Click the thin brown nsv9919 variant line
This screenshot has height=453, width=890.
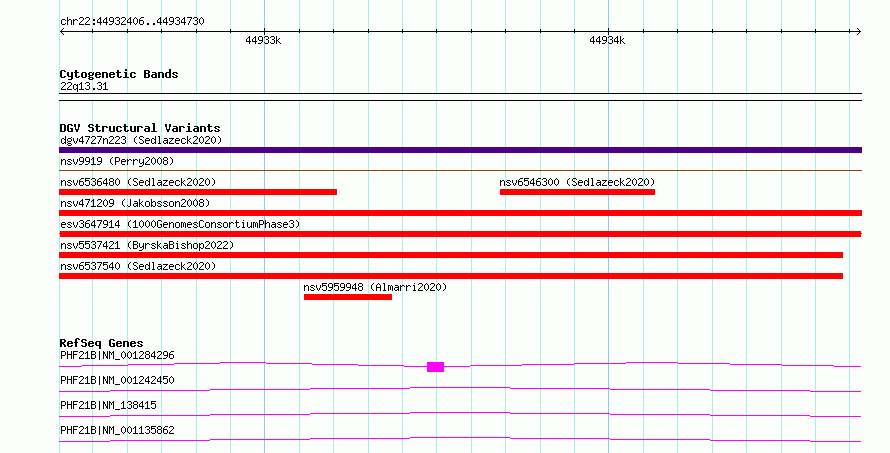(460, 170)
